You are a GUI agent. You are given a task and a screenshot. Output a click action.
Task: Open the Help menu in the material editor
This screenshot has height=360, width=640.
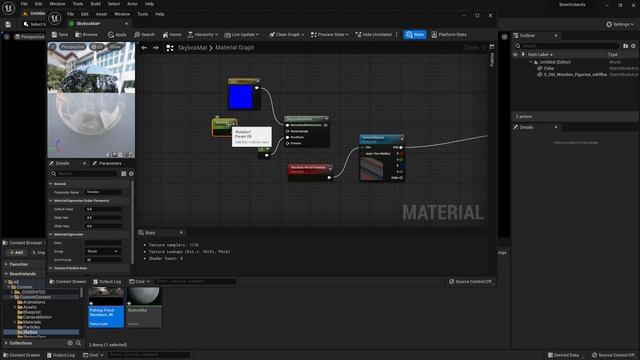[x=160, y=14]
